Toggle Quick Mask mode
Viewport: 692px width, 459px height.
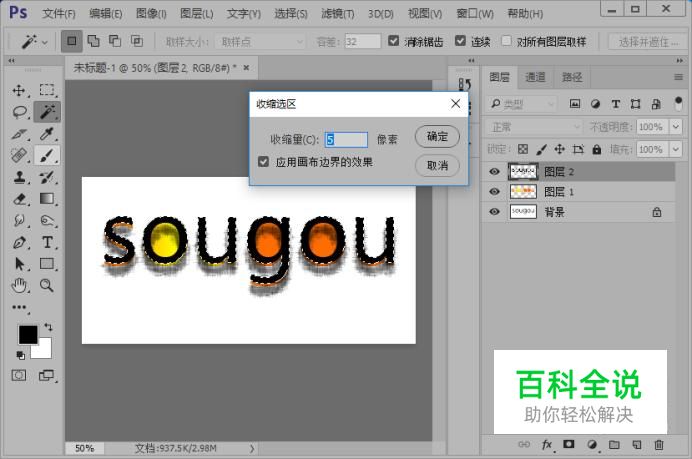(x=19, y=376)
